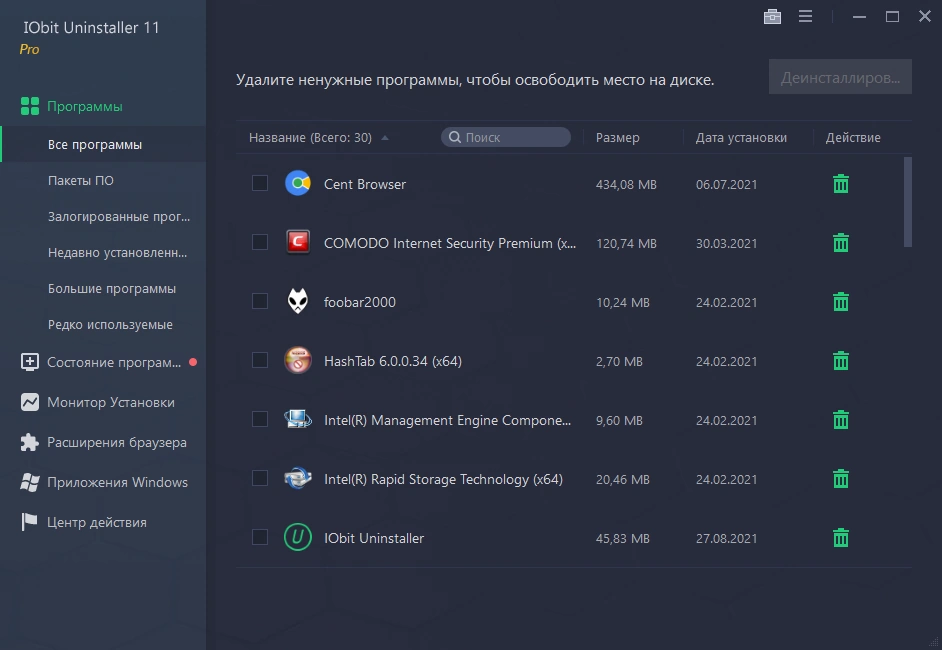Open Программы section in sidebar
This screenshot has width=942, height=650.
(x=85, y=106)
